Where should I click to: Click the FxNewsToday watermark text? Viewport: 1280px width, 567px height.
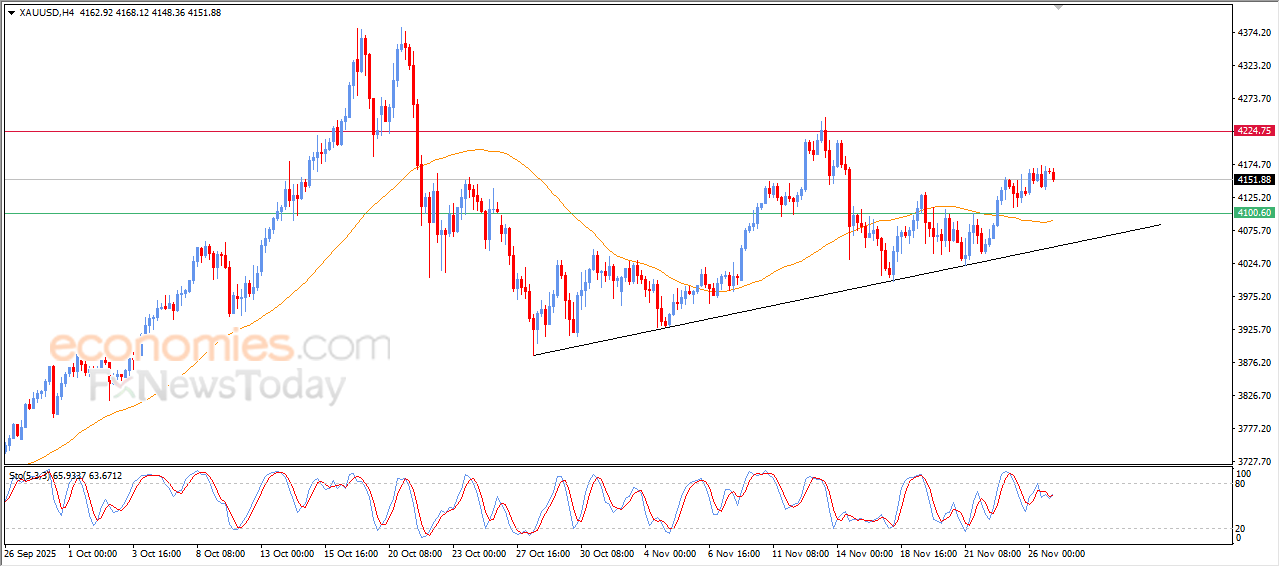click(x=218, y=386)
